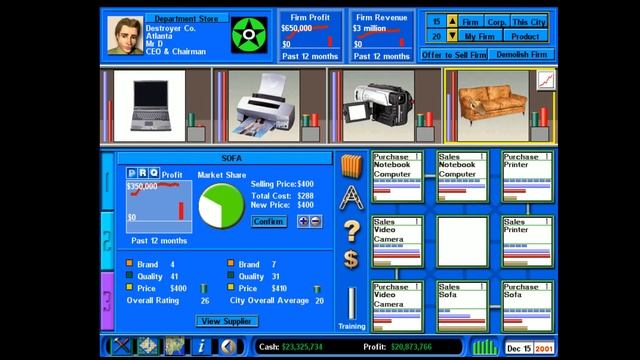Click Offer to Sell Firm button
640x360 pixels.
coord(454,54)
